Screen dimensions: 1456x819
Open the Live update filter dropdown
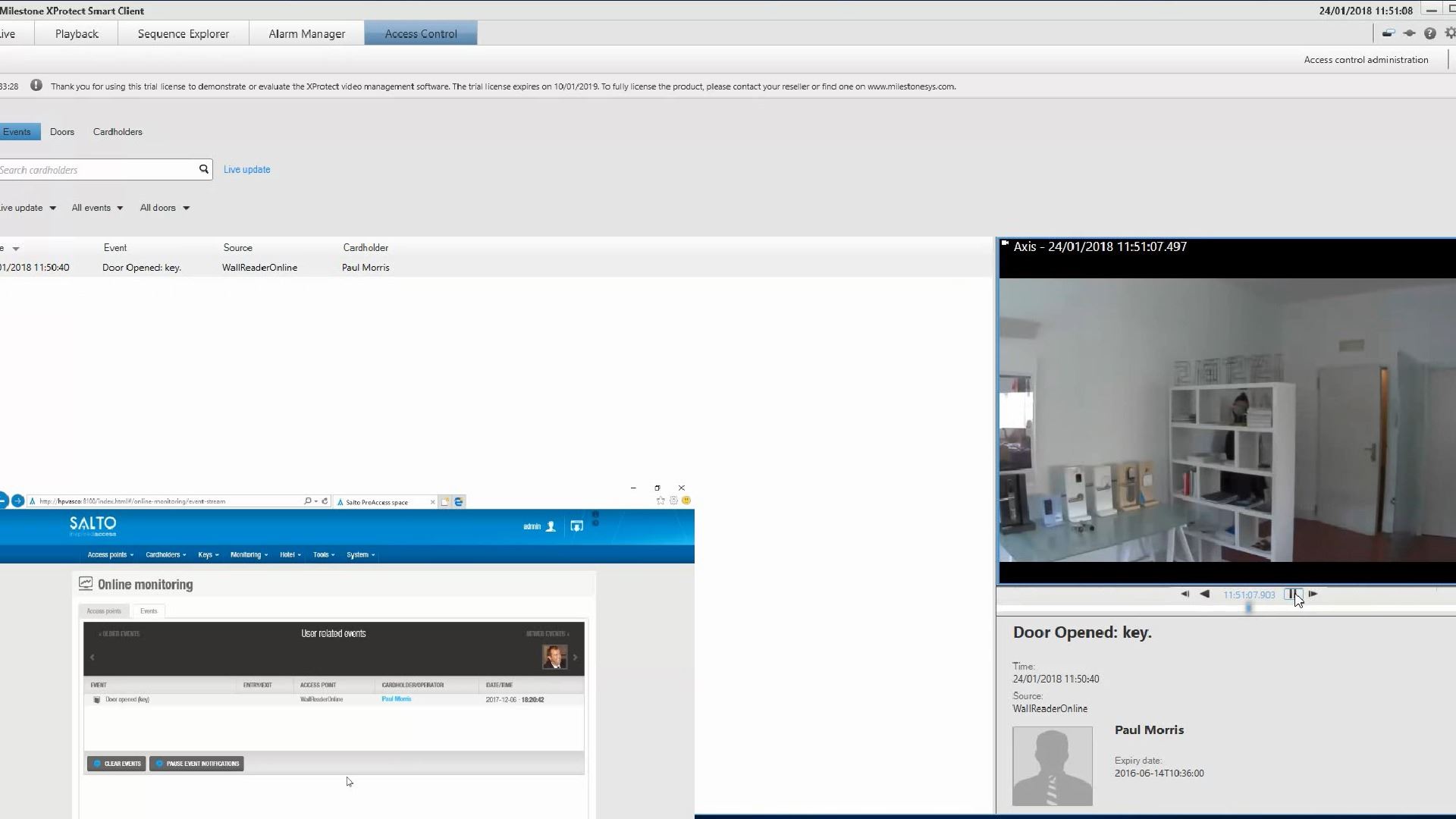tap(28, 208)
